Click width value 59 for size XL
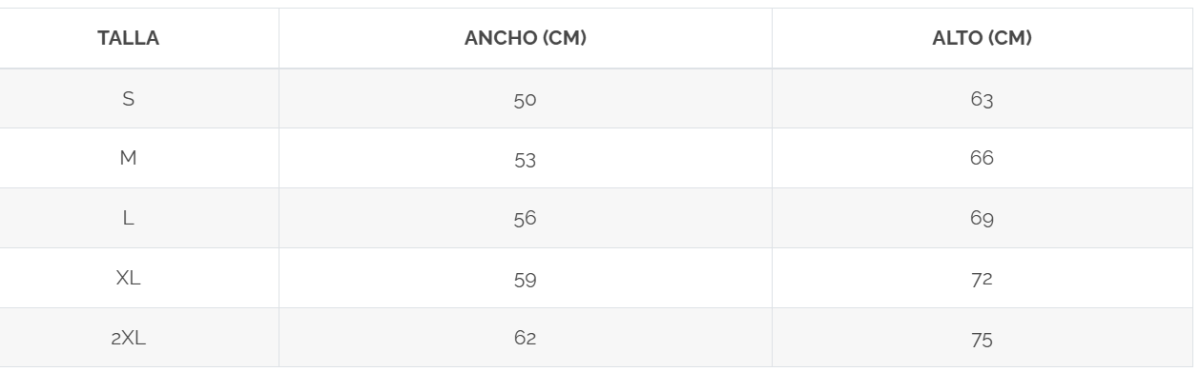1200x372 pixels. pos(525,279)
